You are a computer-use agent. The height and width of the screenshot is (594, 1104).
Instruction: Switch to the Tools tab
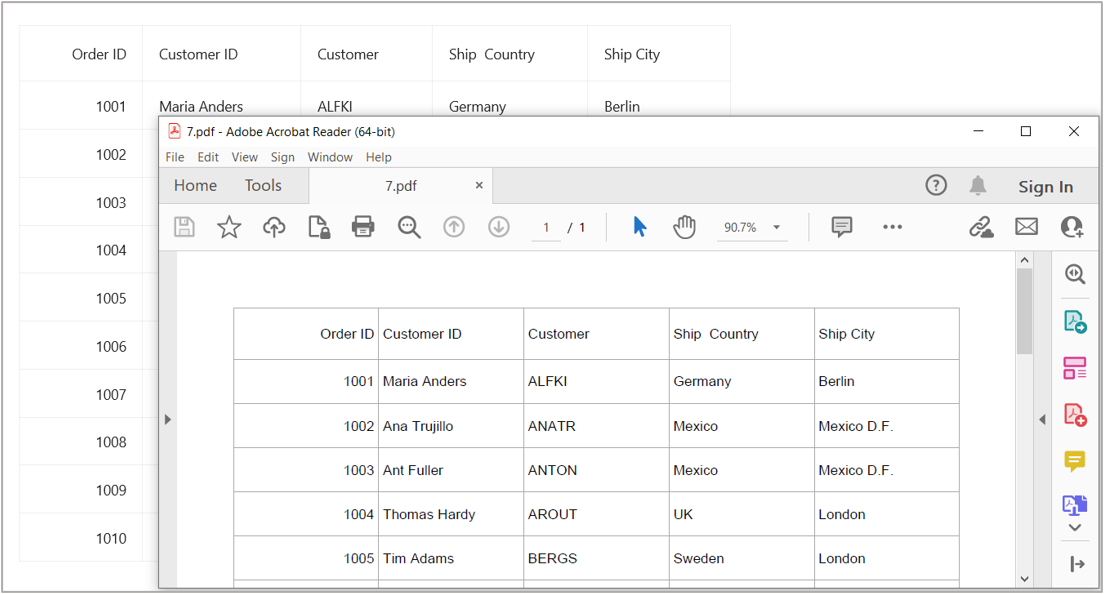[x=263, y=185]
